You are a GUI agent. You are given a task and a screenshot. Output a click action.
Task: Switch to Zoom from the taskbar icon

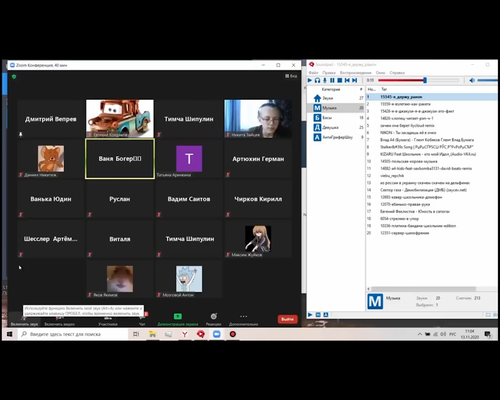(217, 334)
